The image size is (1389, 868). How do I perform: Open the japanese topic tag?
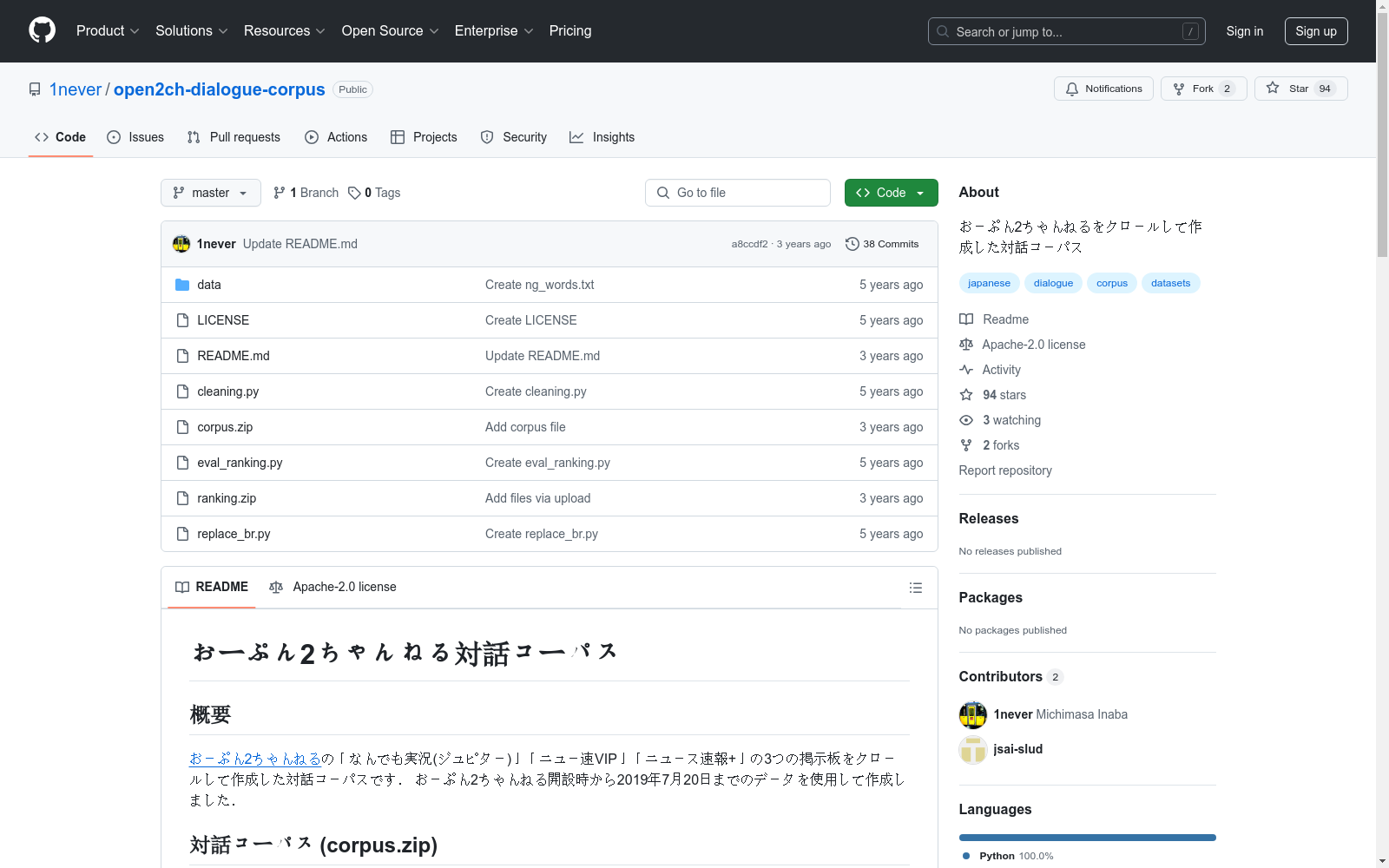989,283
